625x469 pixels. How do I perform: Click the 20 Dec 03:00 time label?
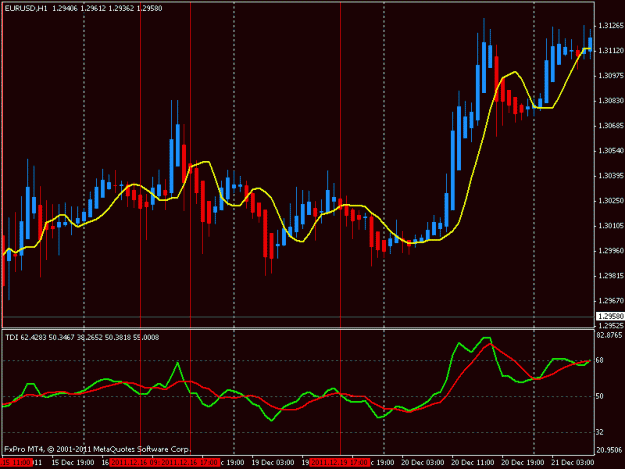point(423,463)
